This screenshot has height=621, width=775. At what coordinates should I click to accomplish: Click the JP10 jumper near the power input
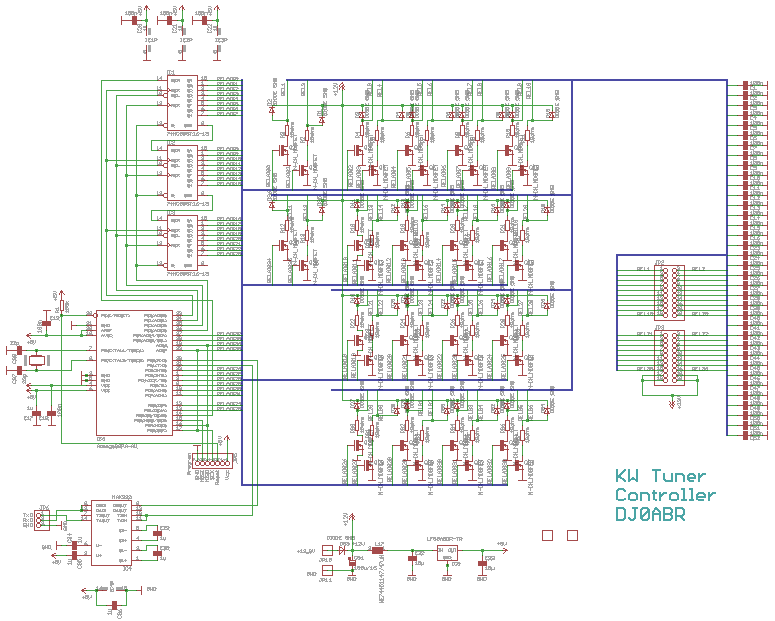327,551
